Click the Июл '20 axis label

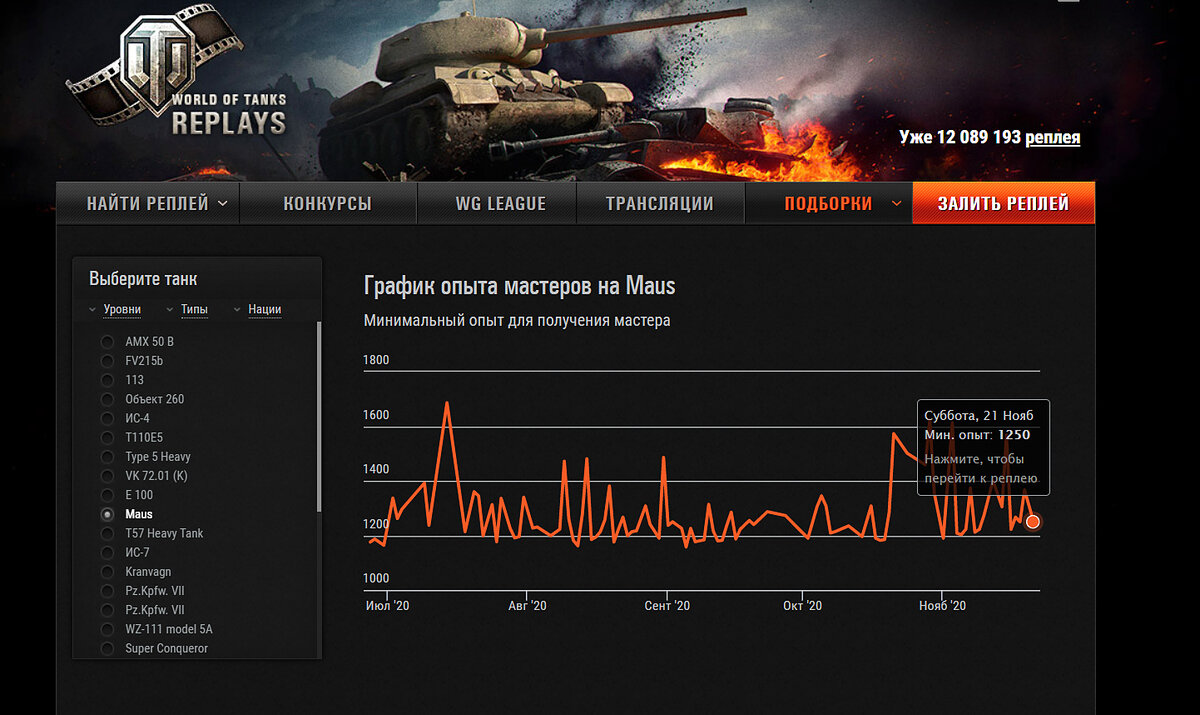pyautogui.click(x=388, y=606)
